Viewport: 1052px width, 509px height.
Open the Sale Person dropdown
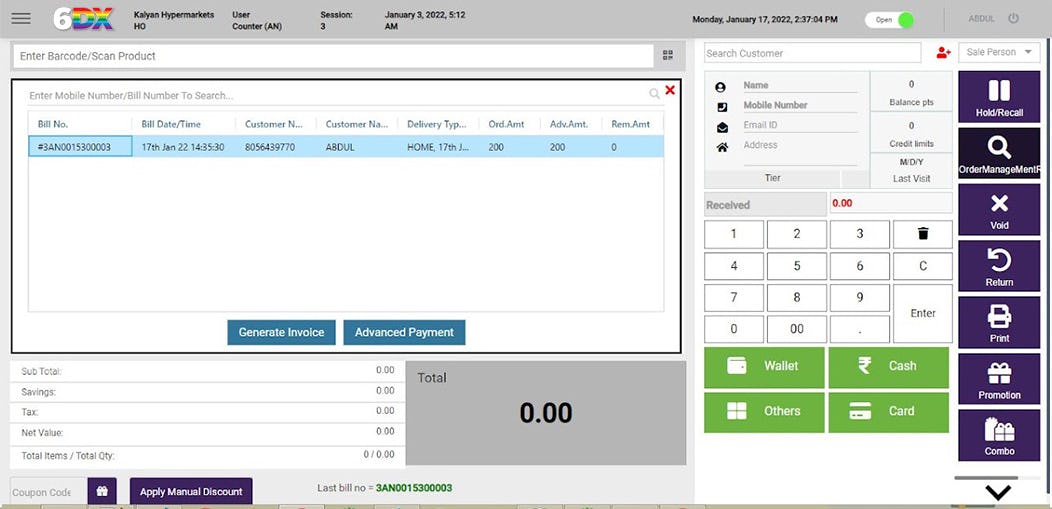point(999,52)
